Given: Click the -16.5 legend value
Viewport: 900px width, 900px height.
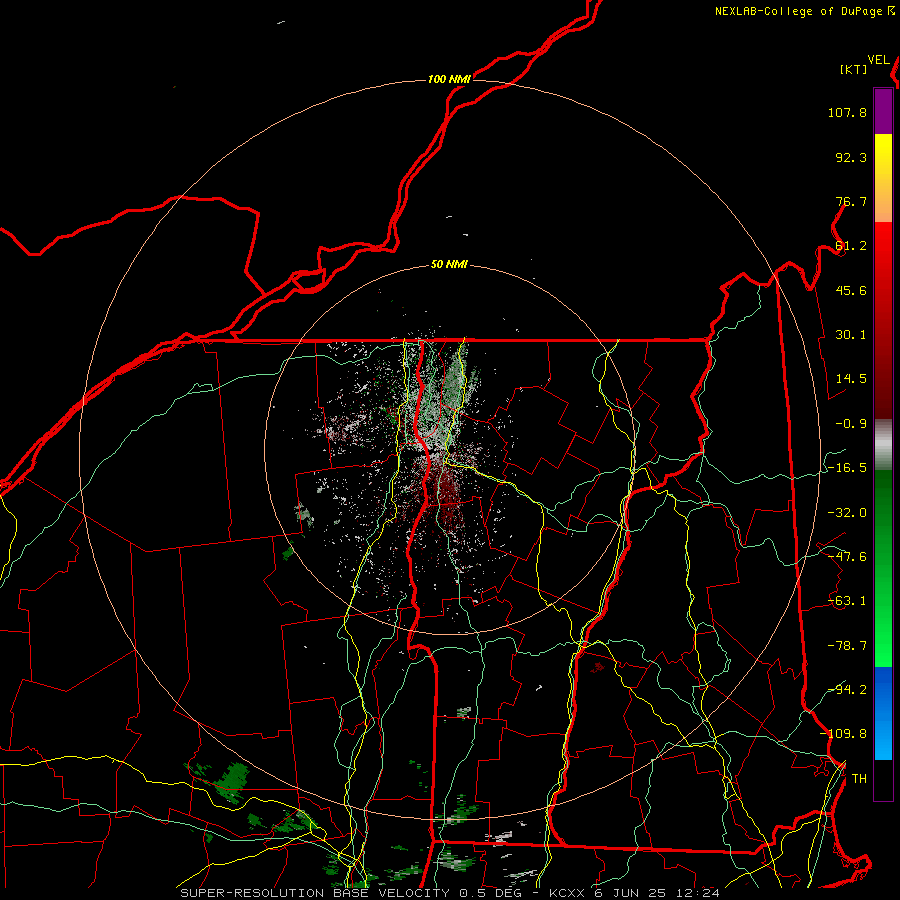Looking at the screenshot, I should click(847, 468).
